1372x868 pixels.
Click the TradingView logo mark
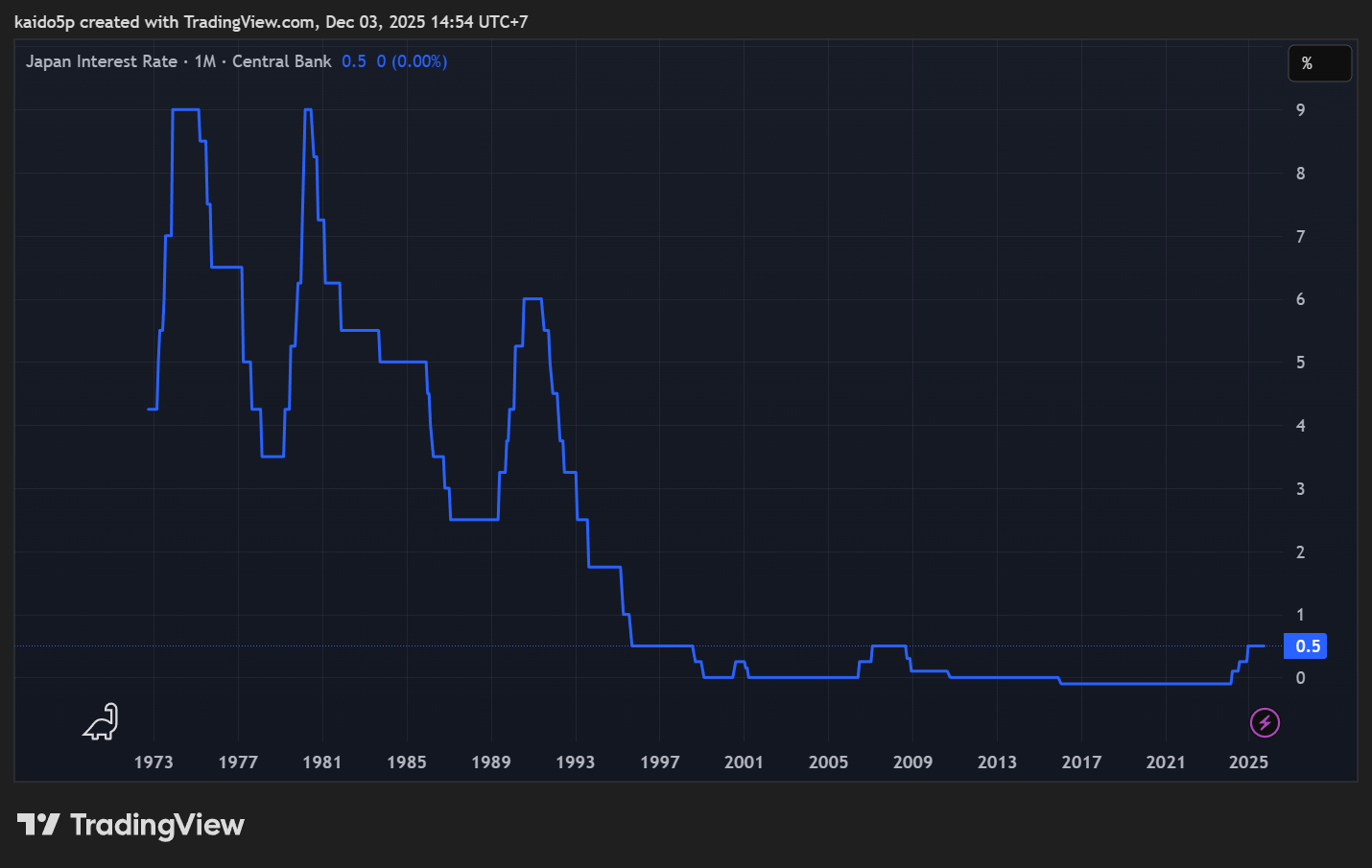click(38, 825)
